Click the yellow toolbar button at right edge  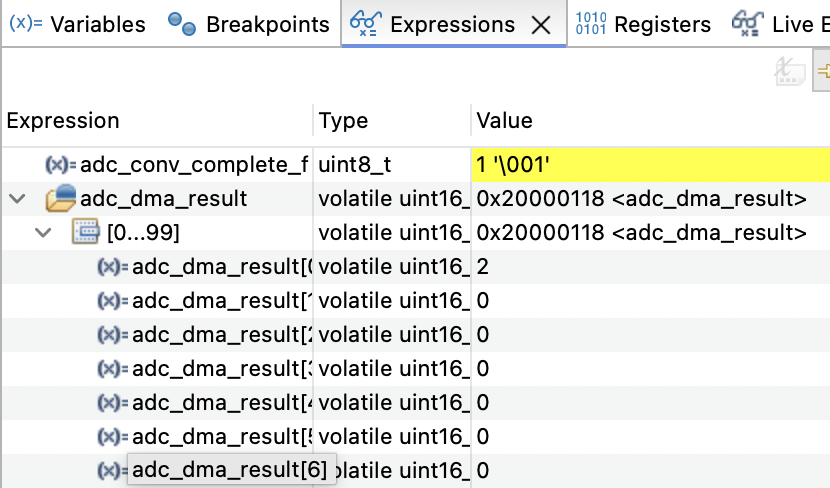coord(823,70)
